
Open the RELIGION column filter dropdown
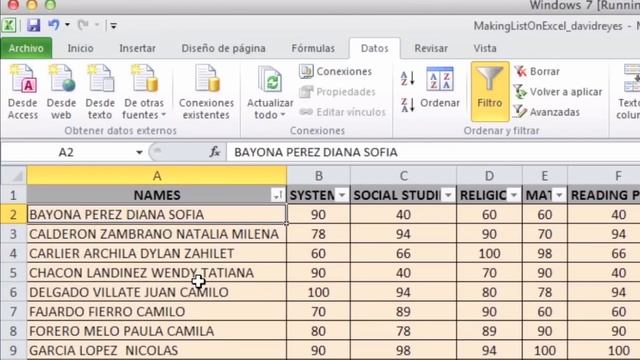(x=514, y=196)
